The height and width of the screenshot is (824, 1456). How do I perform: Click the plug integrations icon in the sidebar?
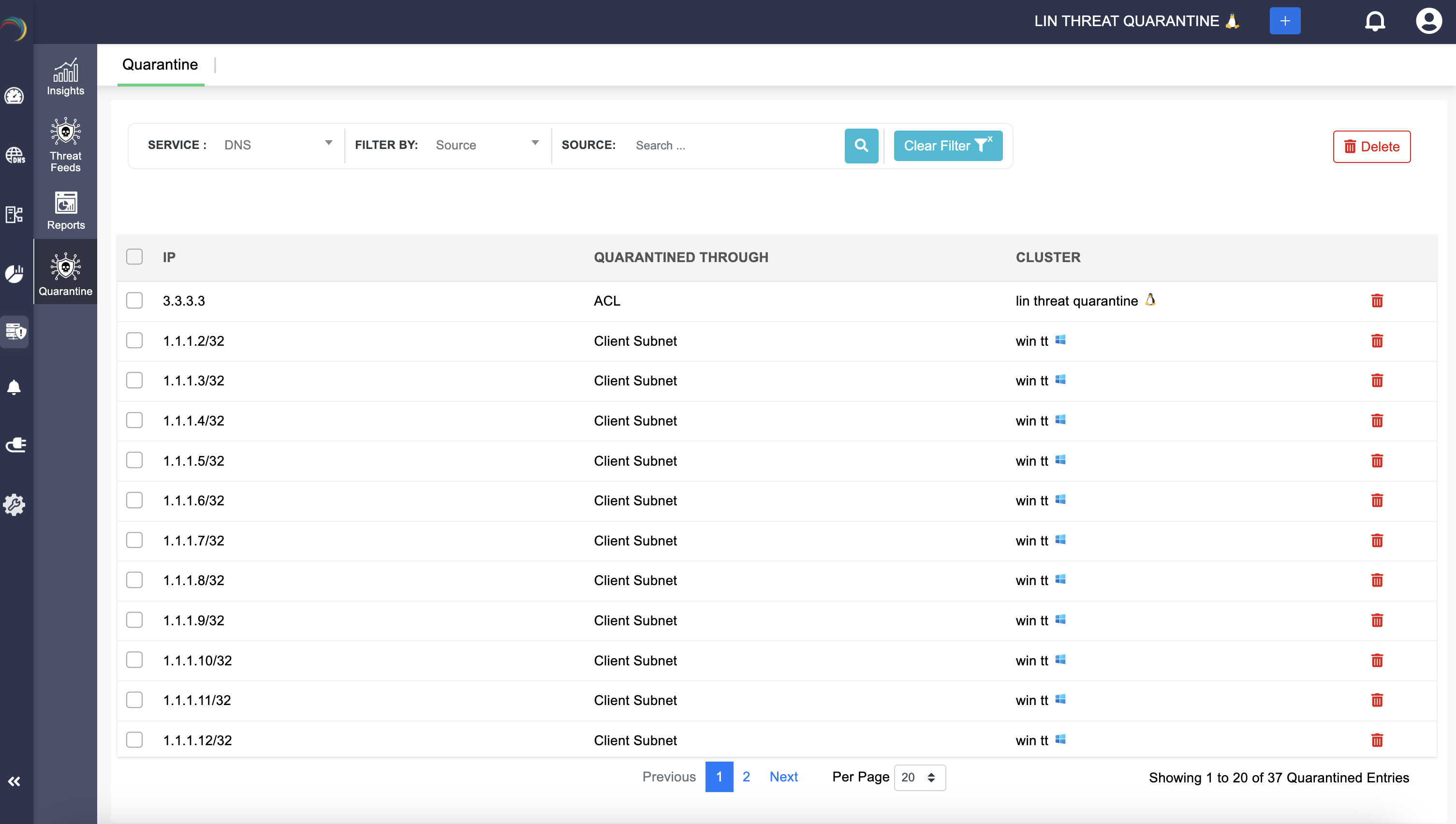15,445
